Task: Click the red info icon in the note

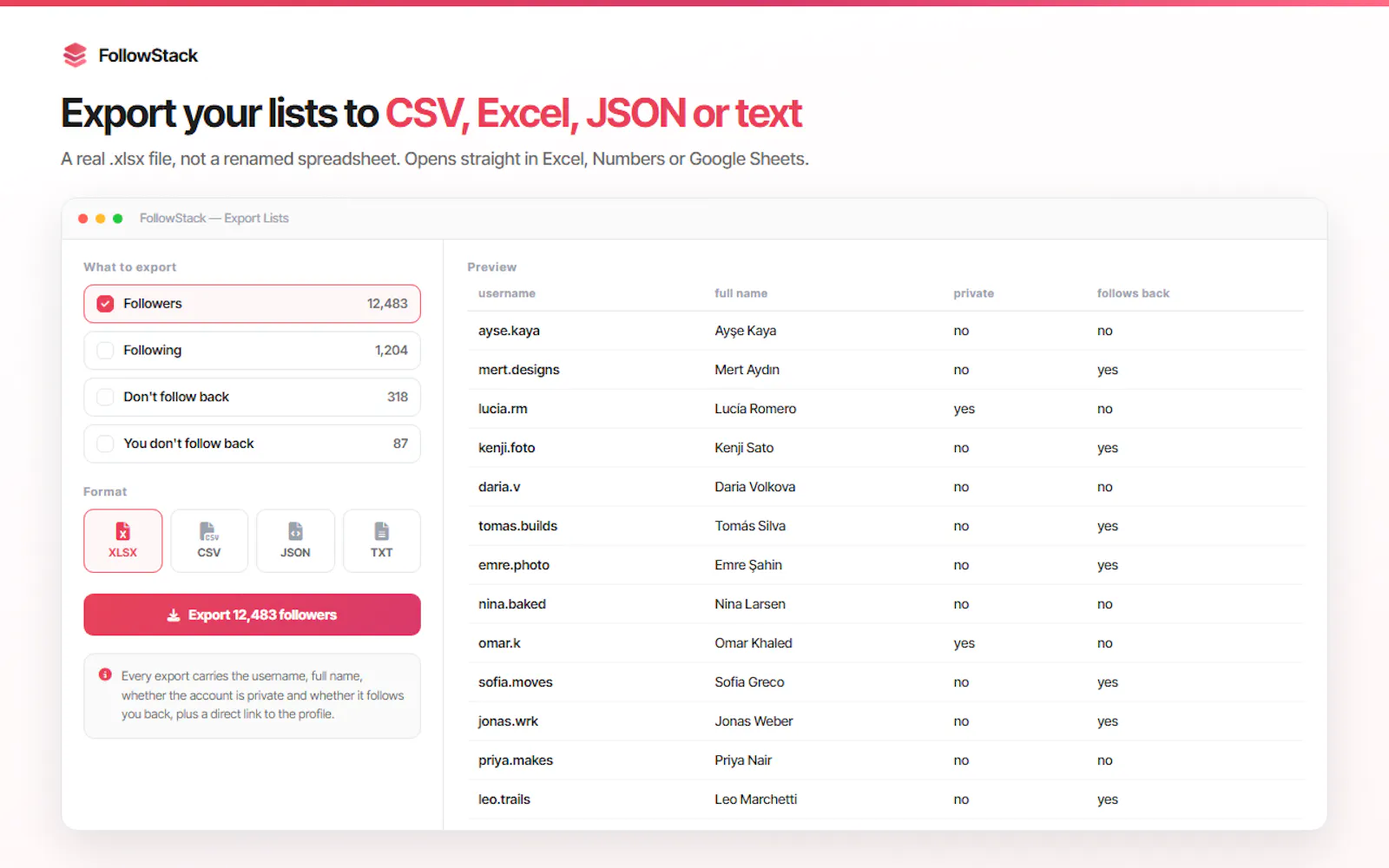Action: 105,674
